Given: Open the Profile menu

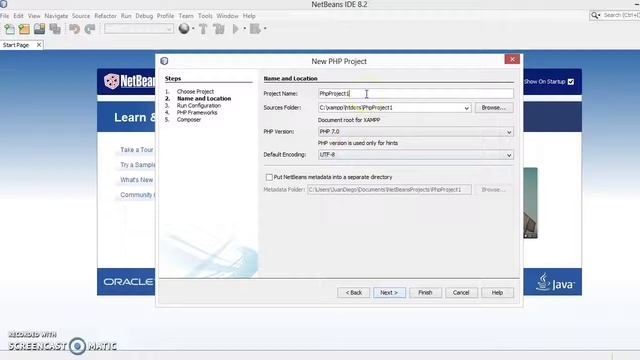Looking at the screenshot, I should coord(165,16).
